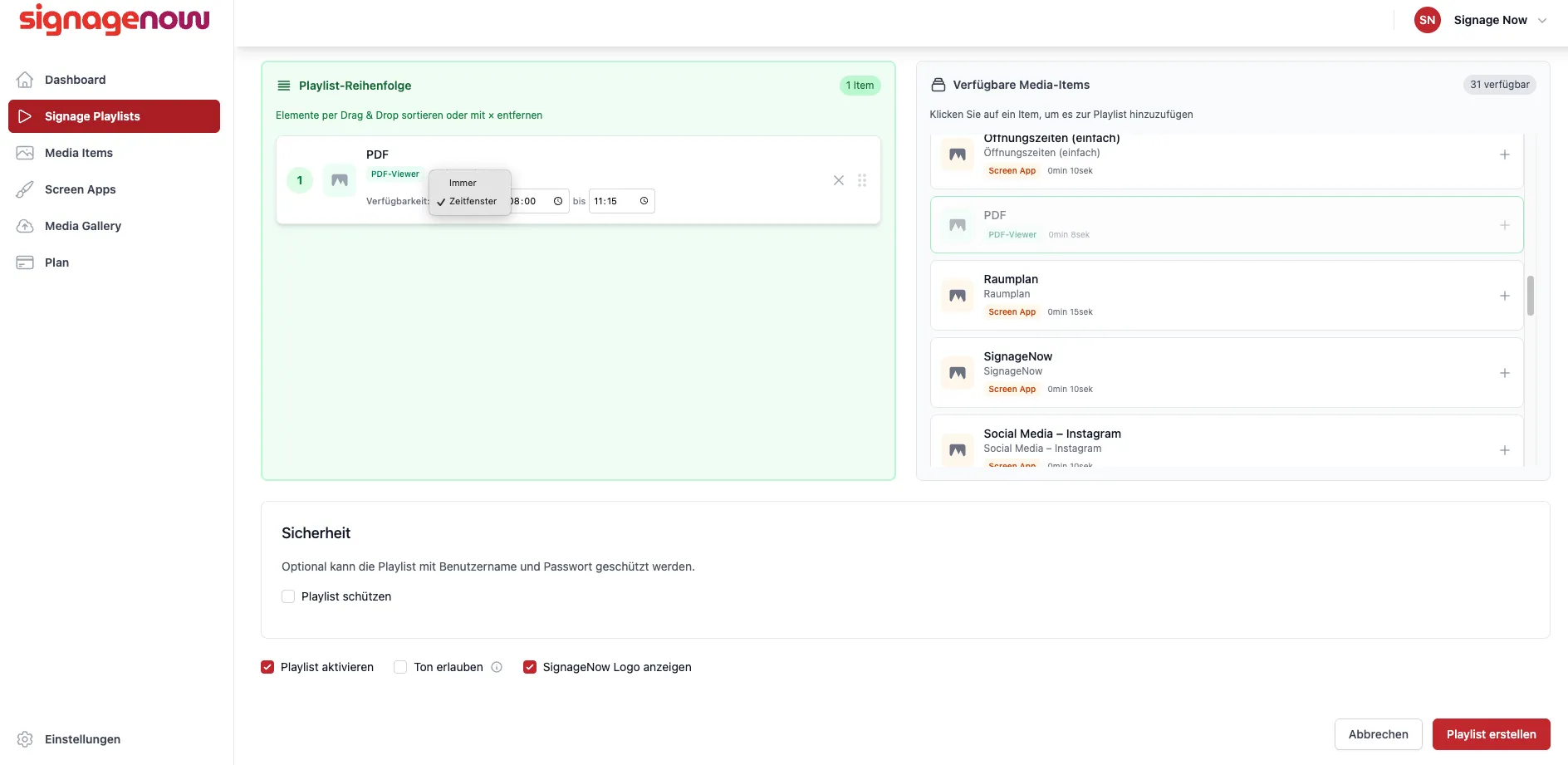The width and height of the screenshot is (1568, 765).
Task: Add Öffnungszeiten (einfach) to the playlist
Action: [1504, 154]
